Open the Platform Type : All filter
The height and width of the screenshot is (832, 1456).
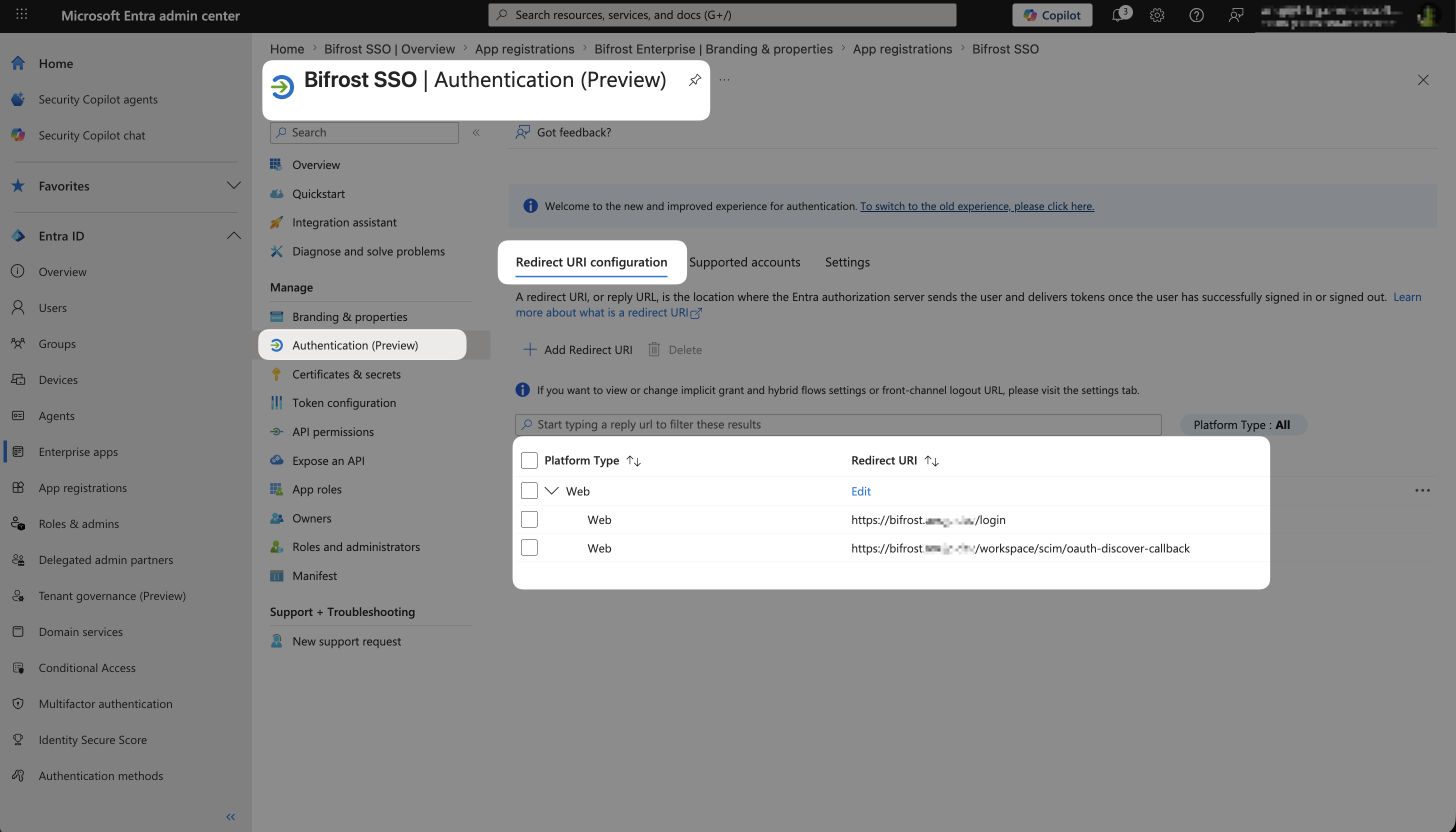tap(1242, 424)
